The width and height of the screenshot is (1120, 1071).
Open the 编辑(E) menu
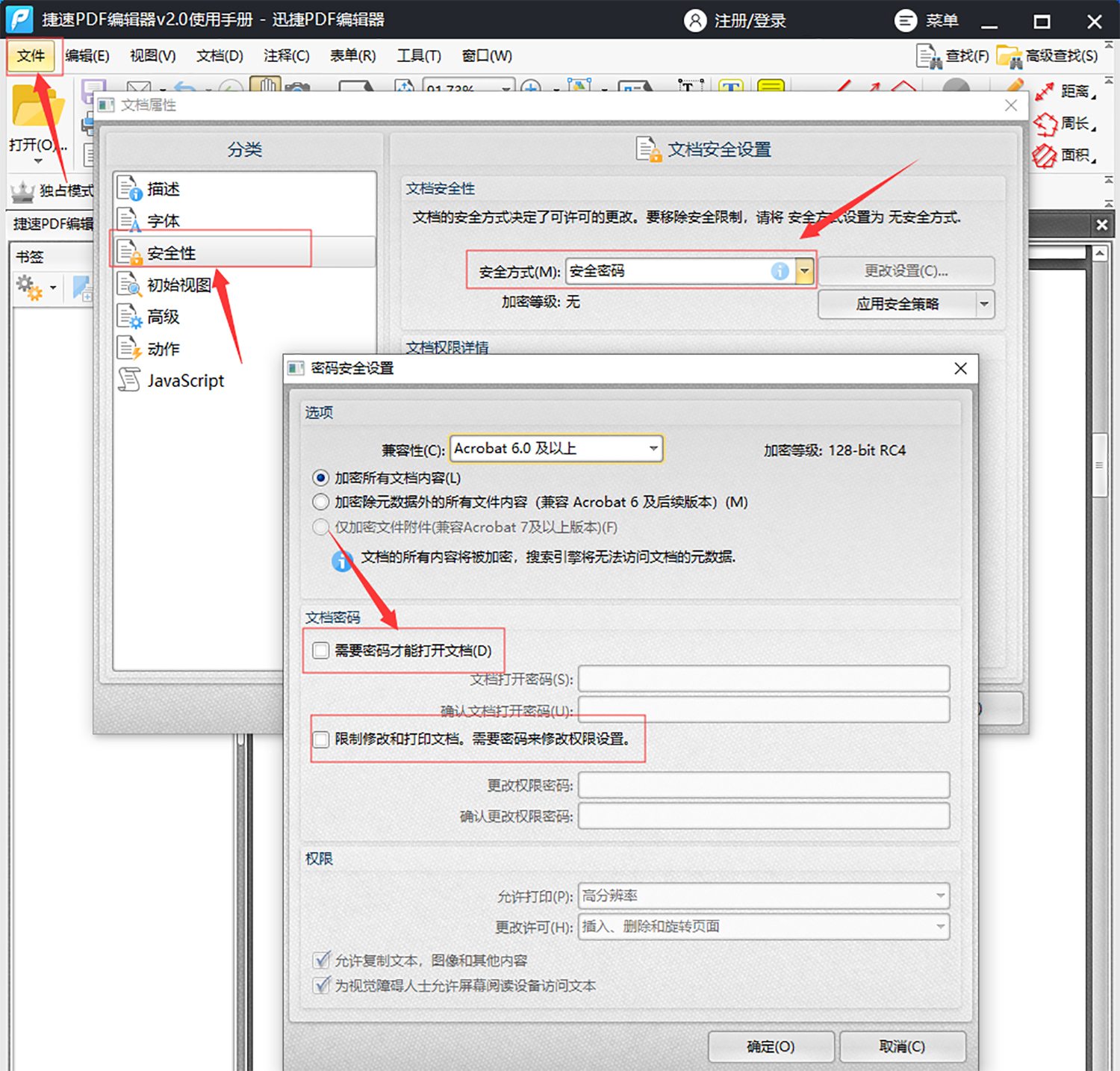click(x=87, y=56)
